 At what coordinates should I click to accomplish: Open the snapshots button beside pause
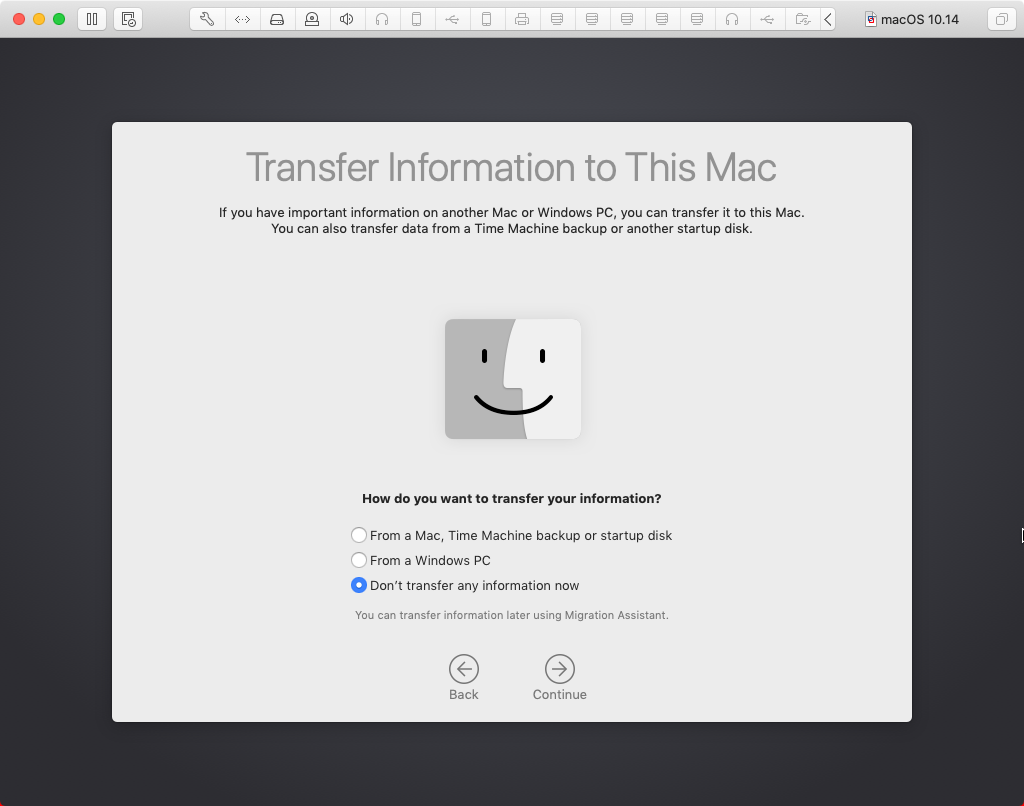click(x=128, y=19)
